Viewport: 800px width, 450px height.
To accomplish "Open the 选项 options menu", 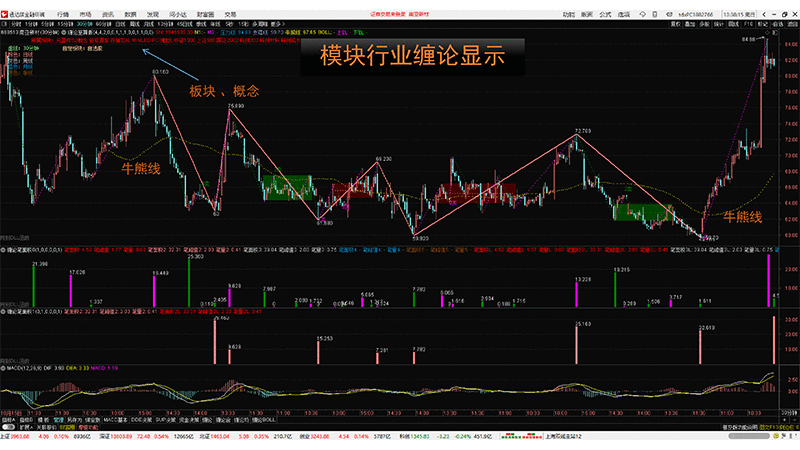I will 622,14.
